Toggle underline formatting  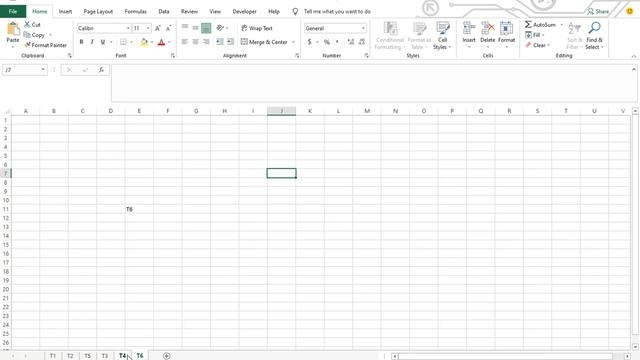pyautogui.click(x=102, y=42)
